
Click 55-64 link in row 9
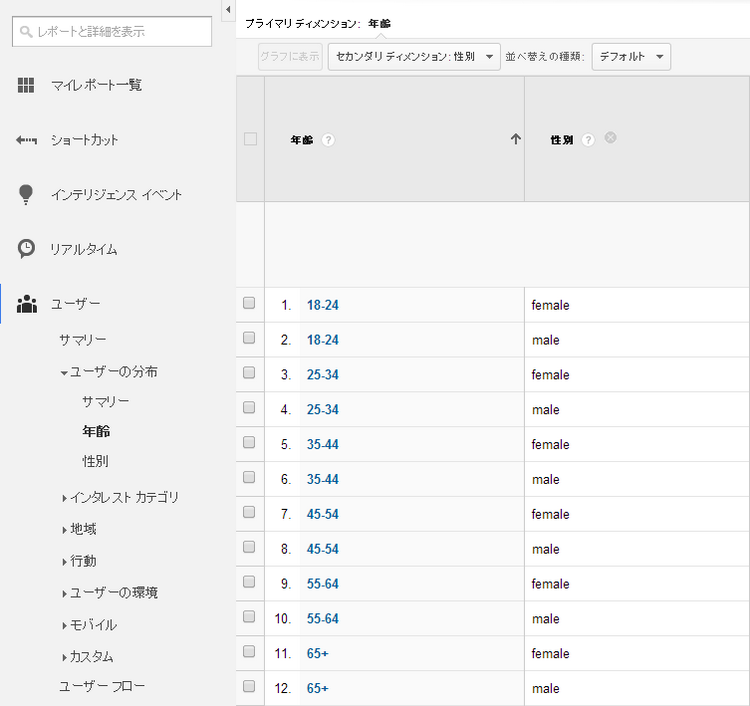coord(323,584)
